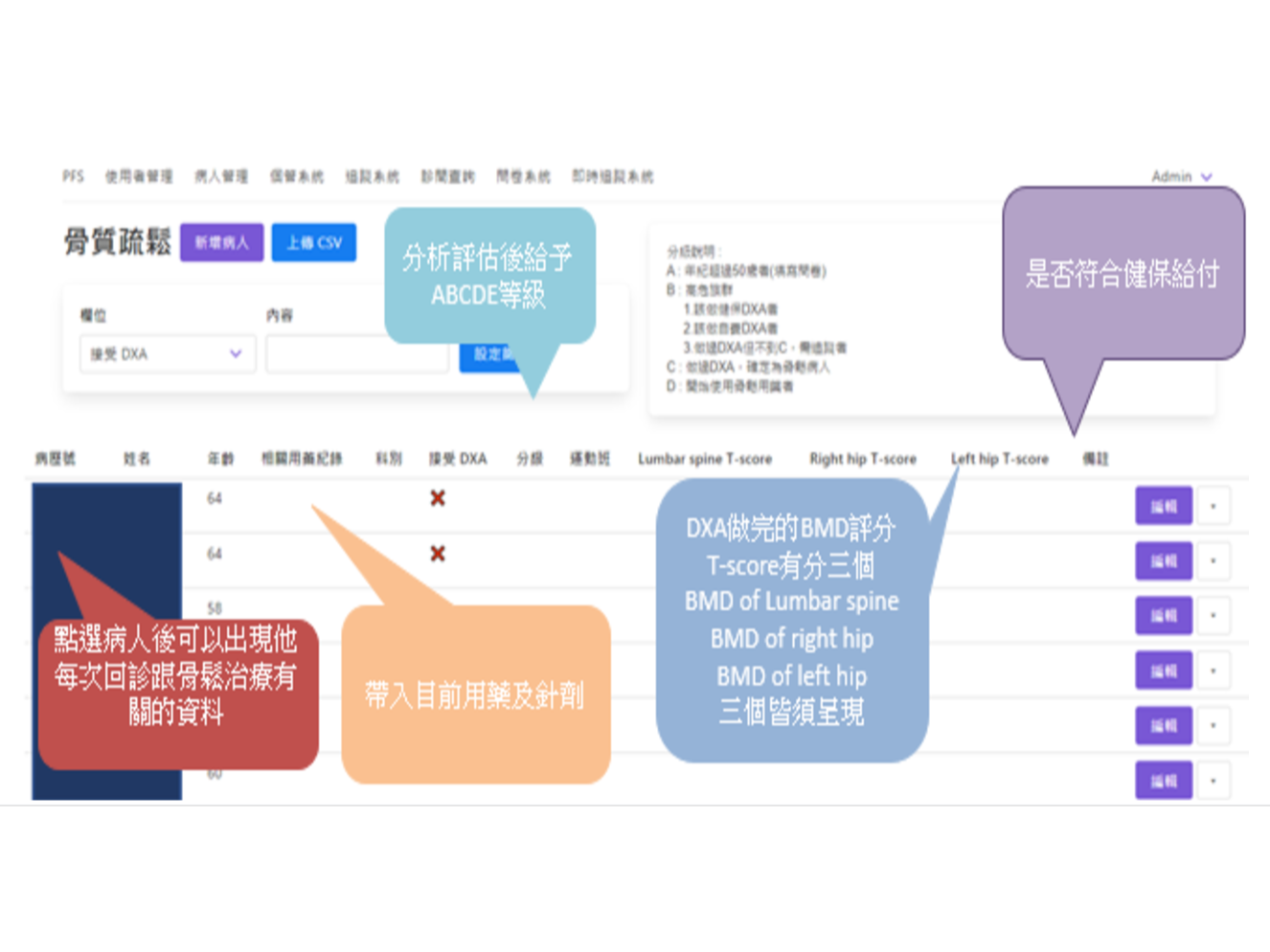
Task: Select 問卷系統 in the top navigation
Action: tap(523, 176)
